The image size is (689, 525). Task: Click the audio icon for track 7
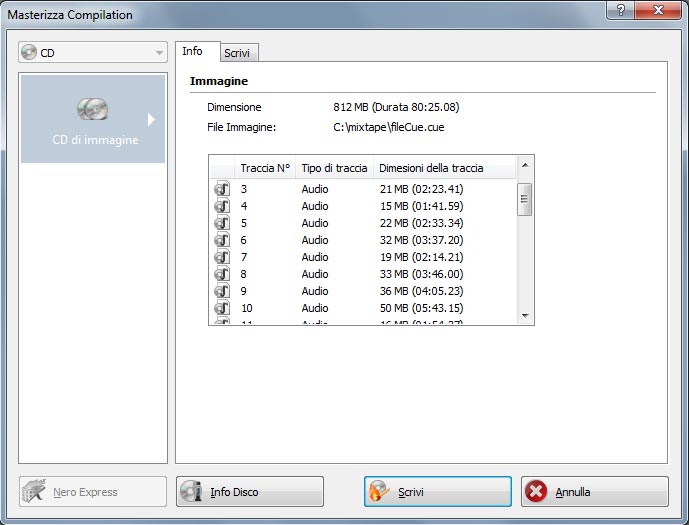222,257
